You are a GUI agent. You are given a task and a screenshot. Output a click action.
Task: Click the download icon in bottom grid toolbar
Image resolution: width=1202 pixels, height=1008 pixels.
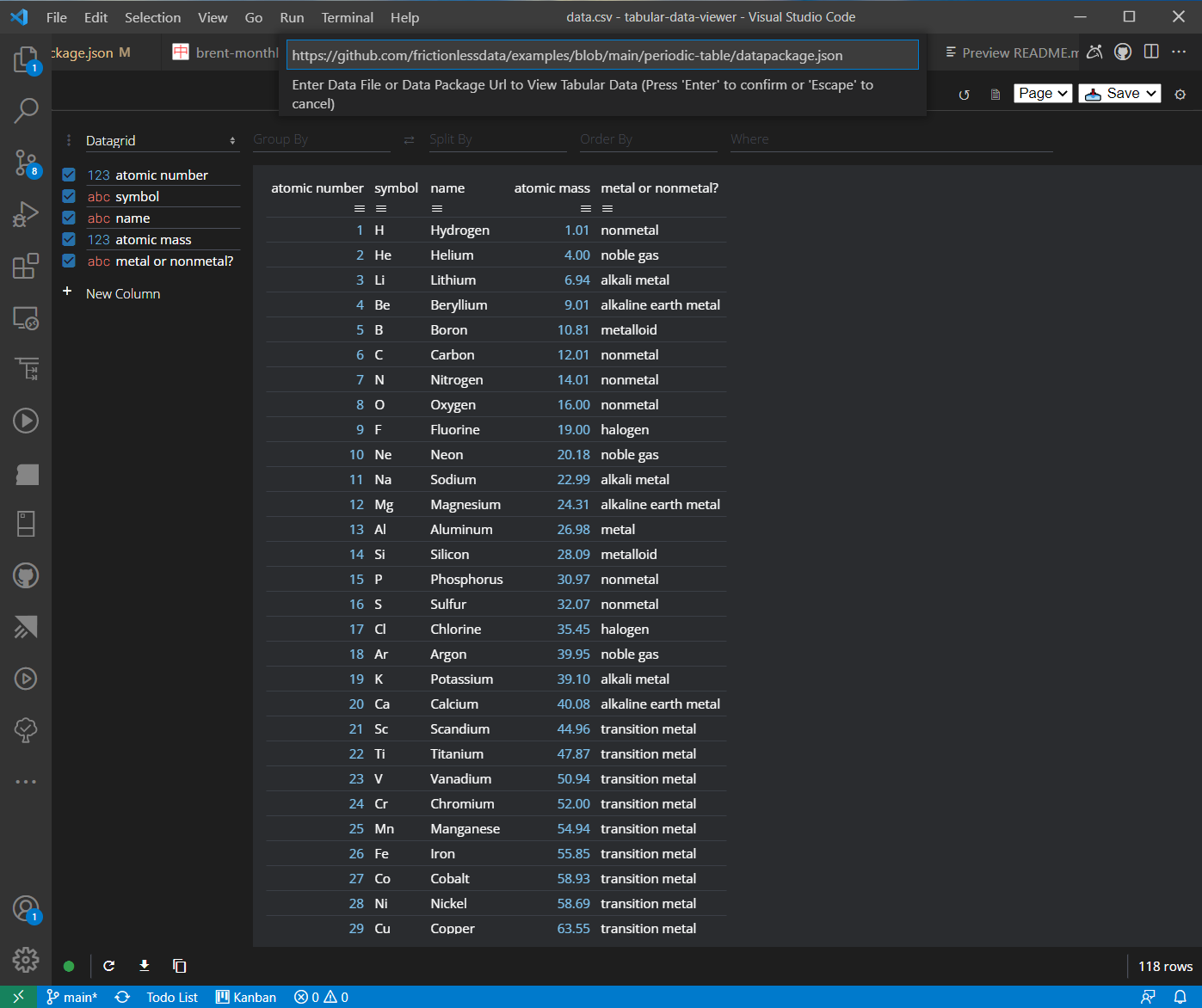145,966
